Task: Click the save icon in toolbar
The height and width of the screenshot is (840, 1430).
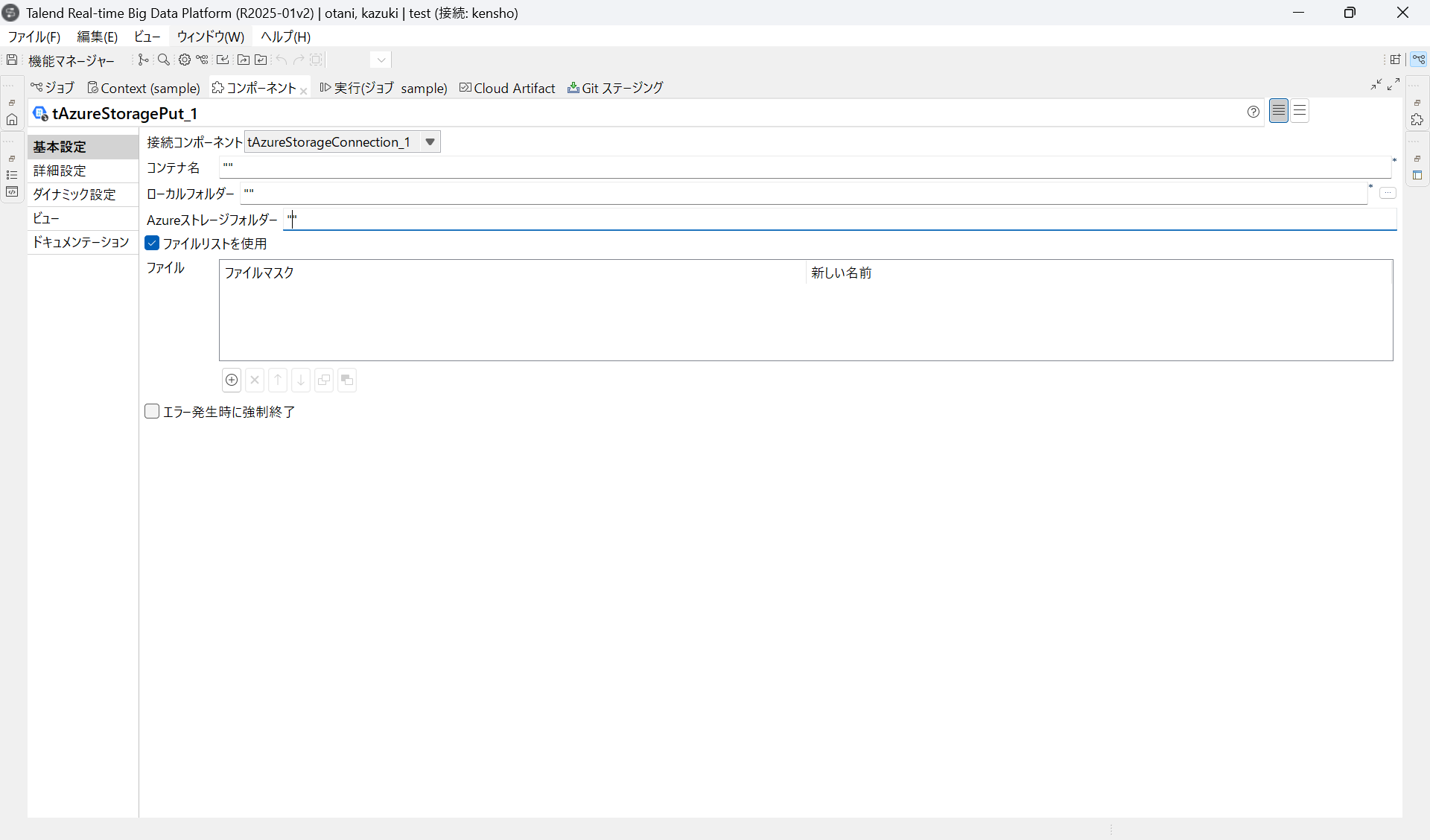Action: coord(12,60)
